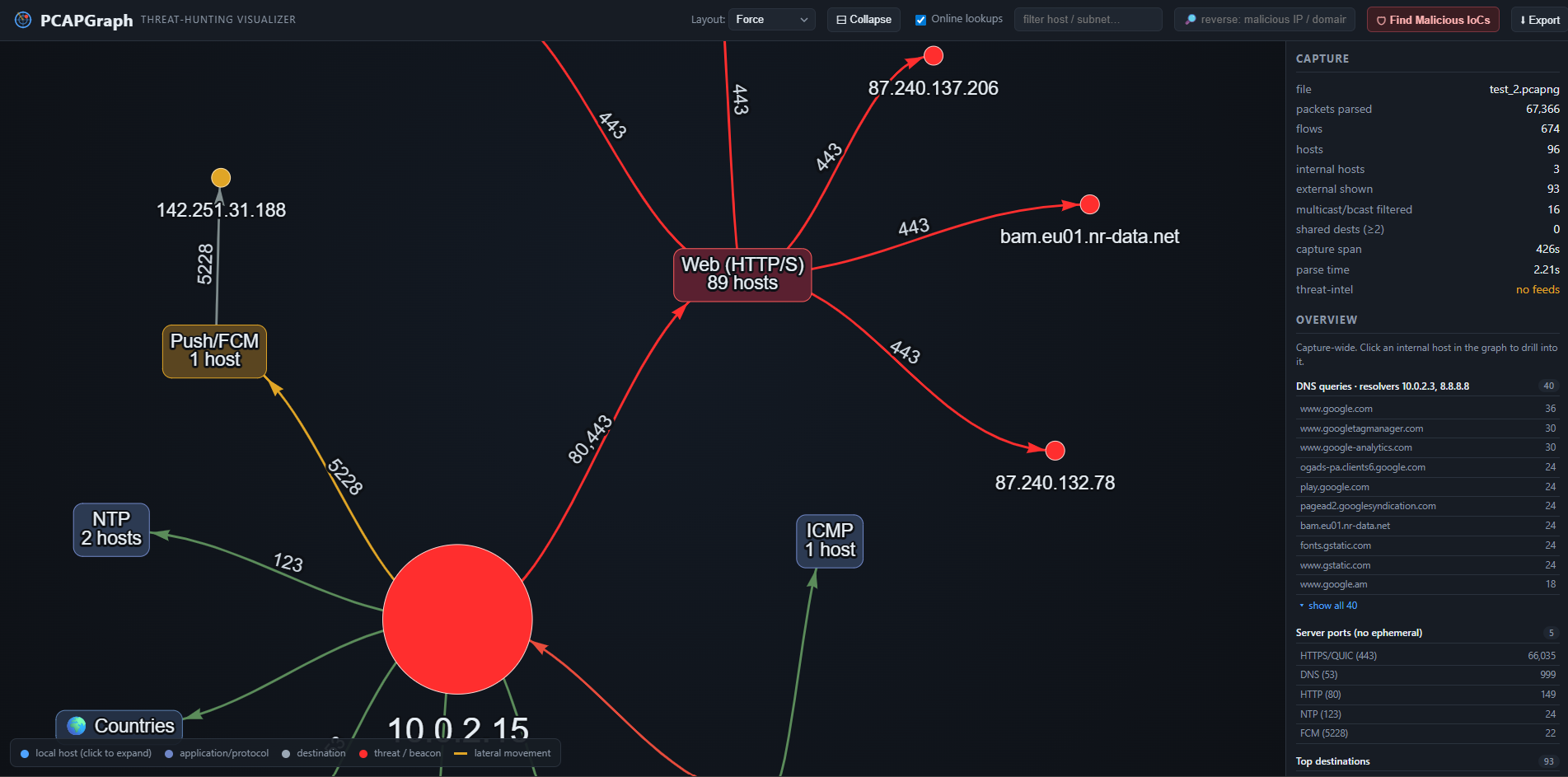Select the Push/FCM 1 host node

pos(214,351)
